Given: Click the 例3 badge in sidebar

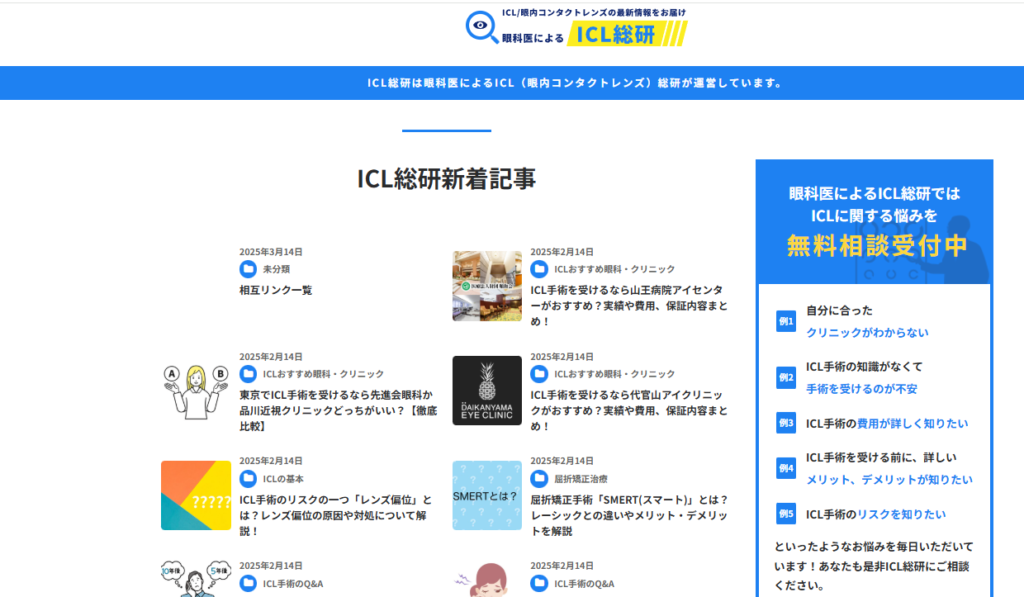Looking at the screenshot, I should (786, 423).
